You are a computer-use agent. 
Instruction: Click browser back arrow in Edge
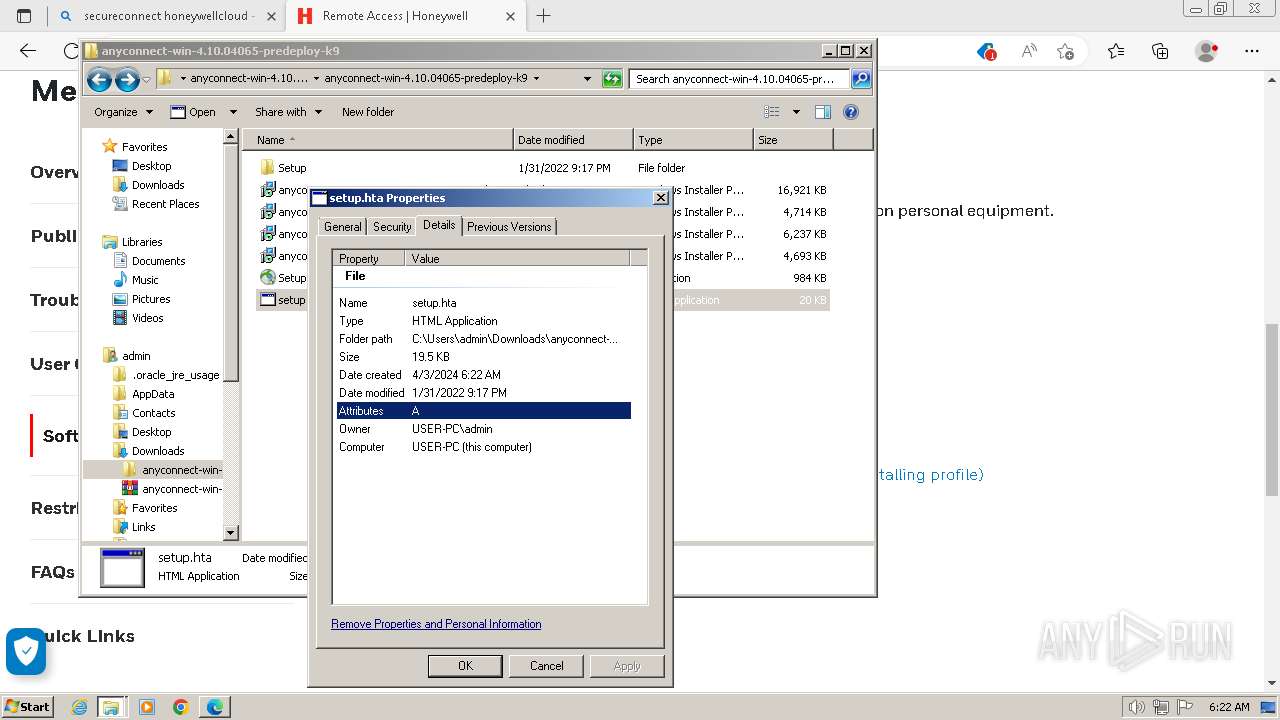click(28, 51)
